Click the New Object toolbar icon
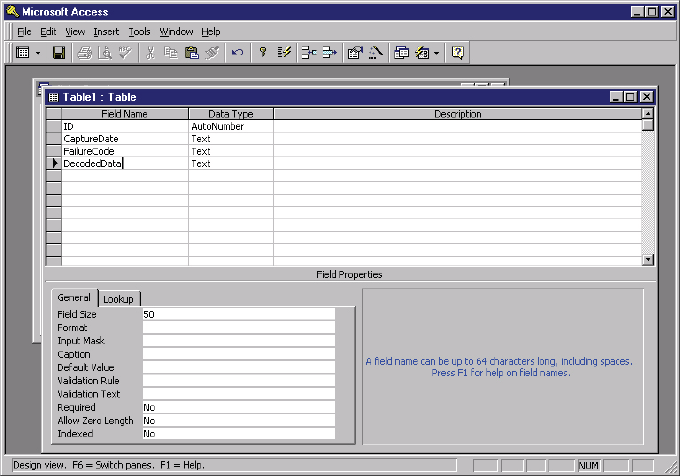This screenshot has width=680, height=476. pos(422,53)
